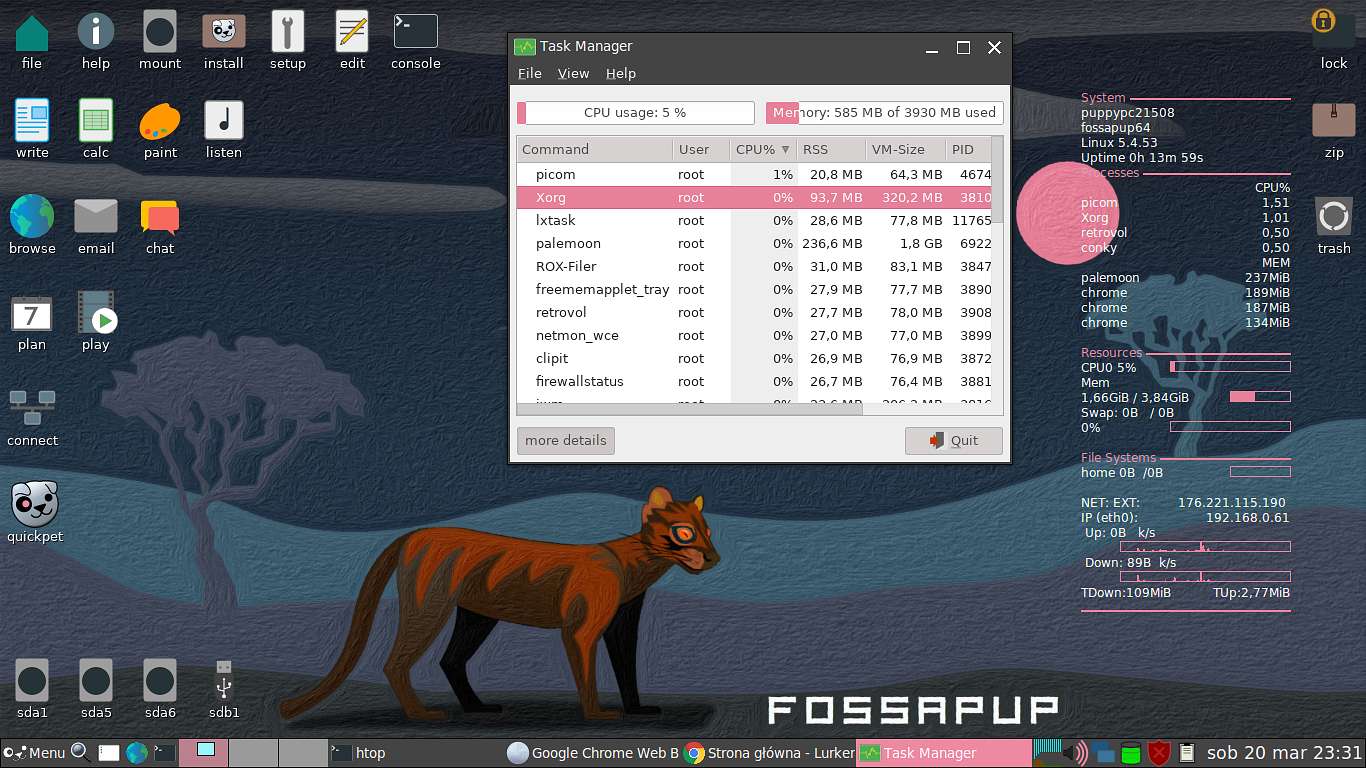Click the sdb1 USB drive icon

click(224, 681)
